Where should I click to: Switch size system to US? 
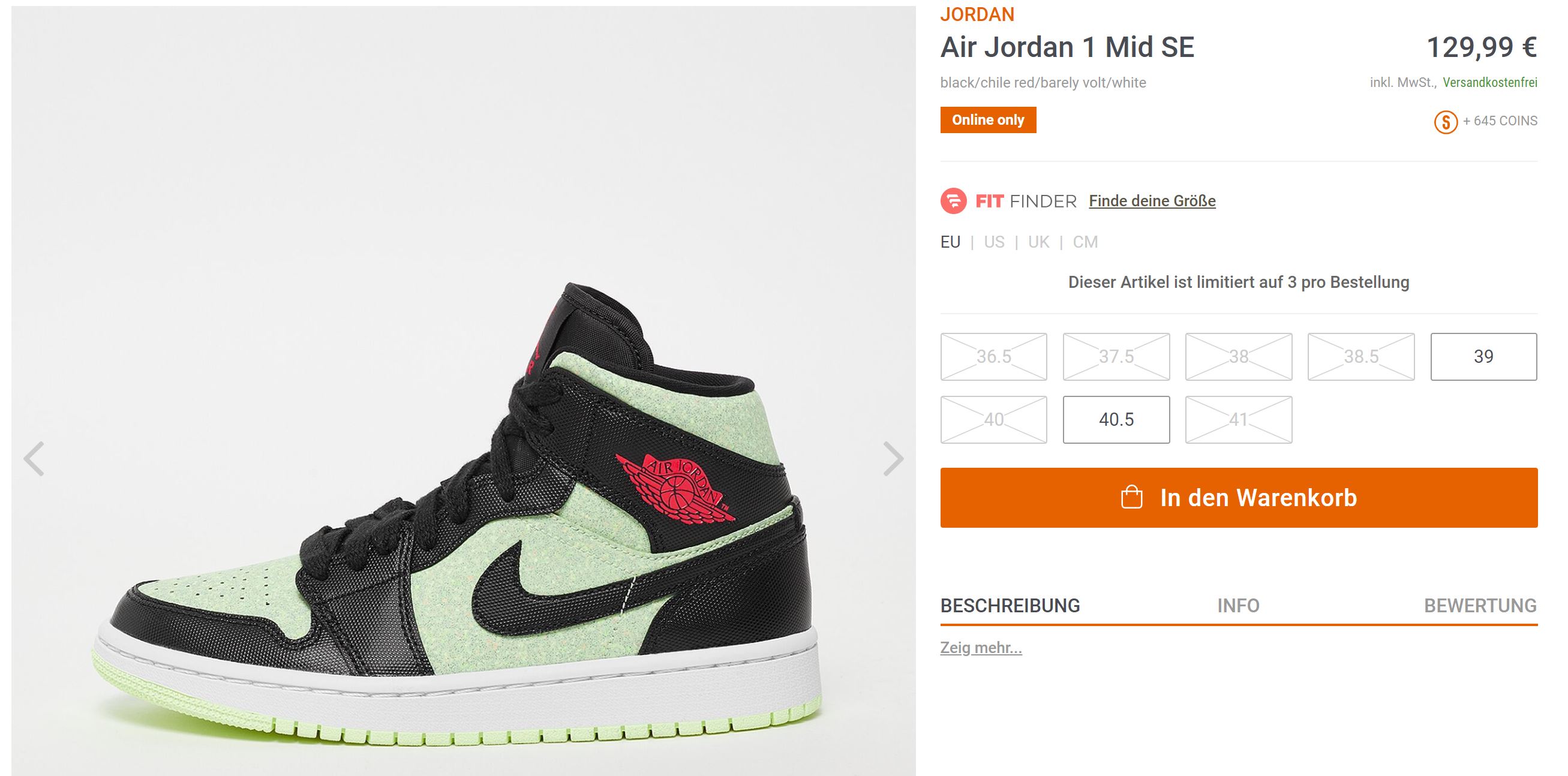(x=994, y=242)
